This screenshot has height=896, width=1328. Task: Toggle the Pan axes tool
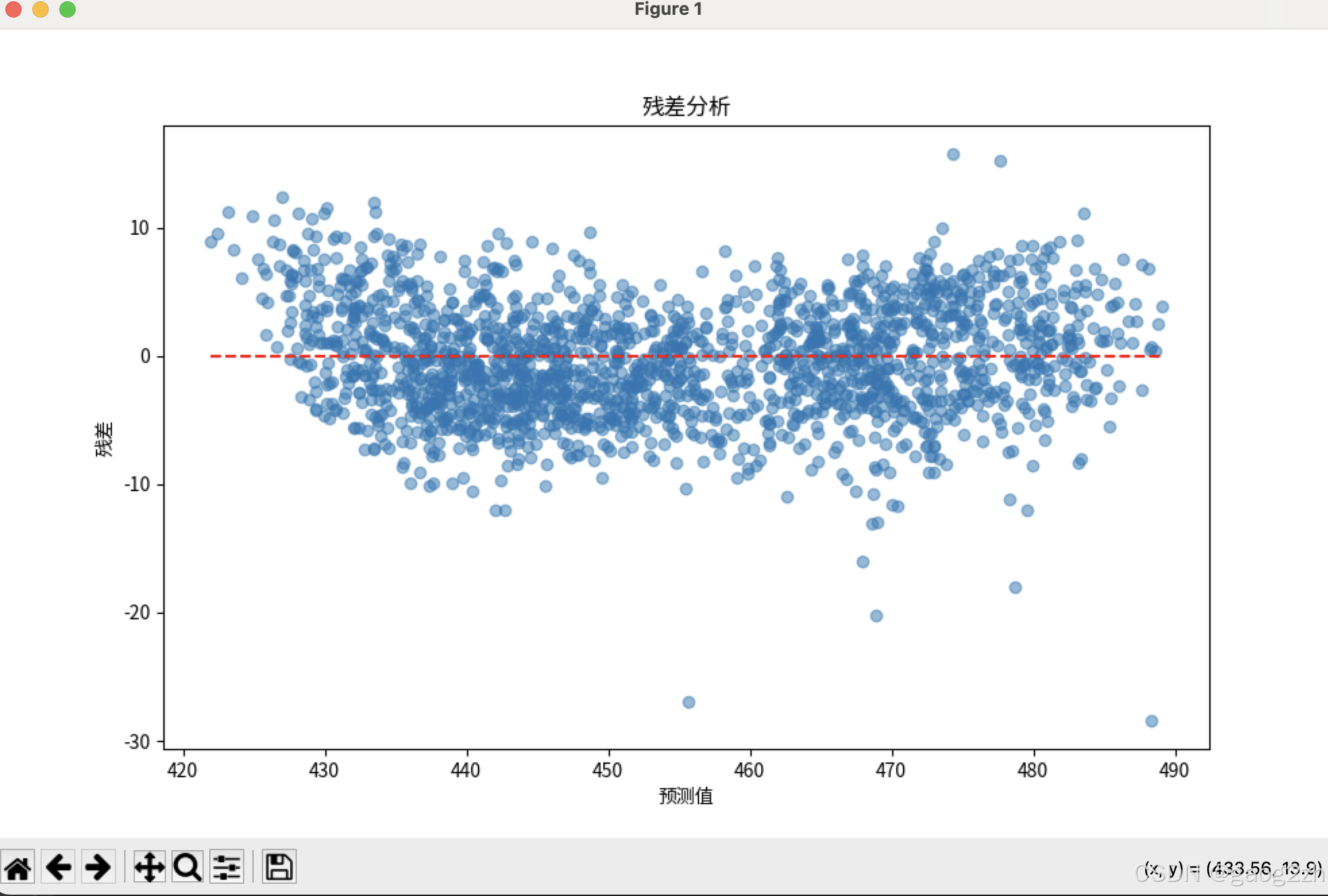tap(149, 867)
